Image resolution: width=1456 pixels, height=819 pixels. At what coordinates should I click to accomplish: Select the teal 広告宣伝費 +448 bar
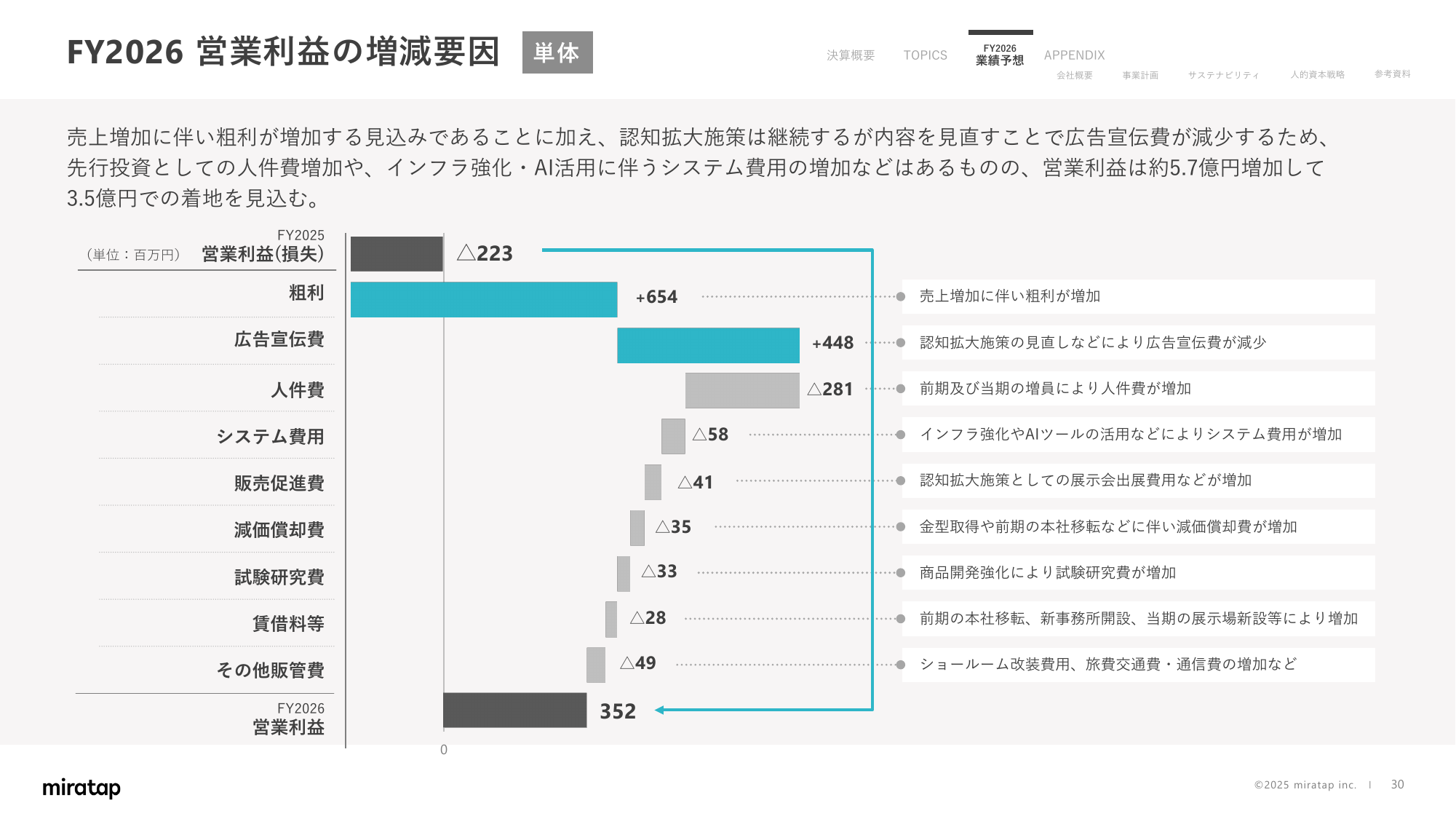tap(707, 345)
